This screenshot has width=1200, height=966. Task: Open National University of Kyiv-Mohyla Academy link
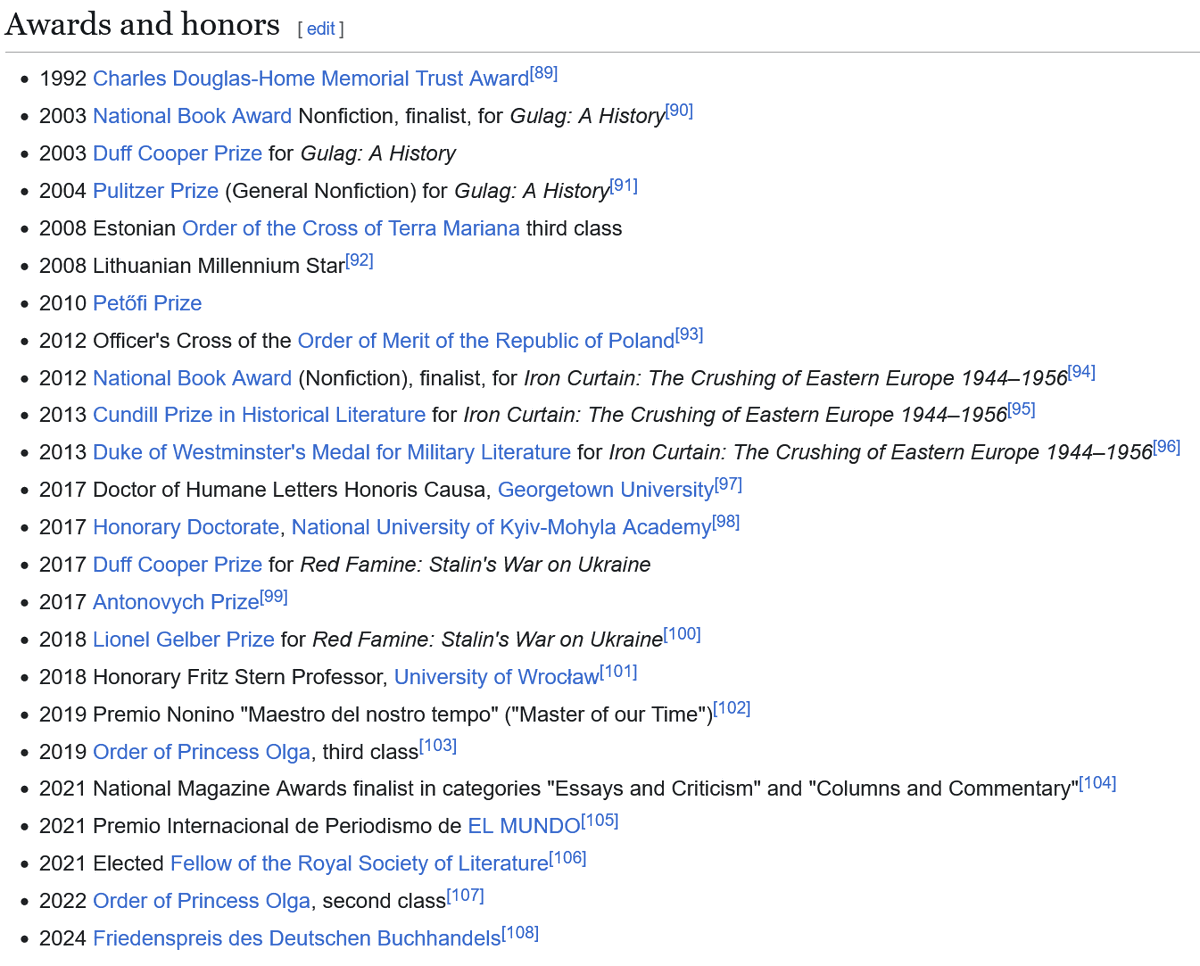[x=502, y=527]
